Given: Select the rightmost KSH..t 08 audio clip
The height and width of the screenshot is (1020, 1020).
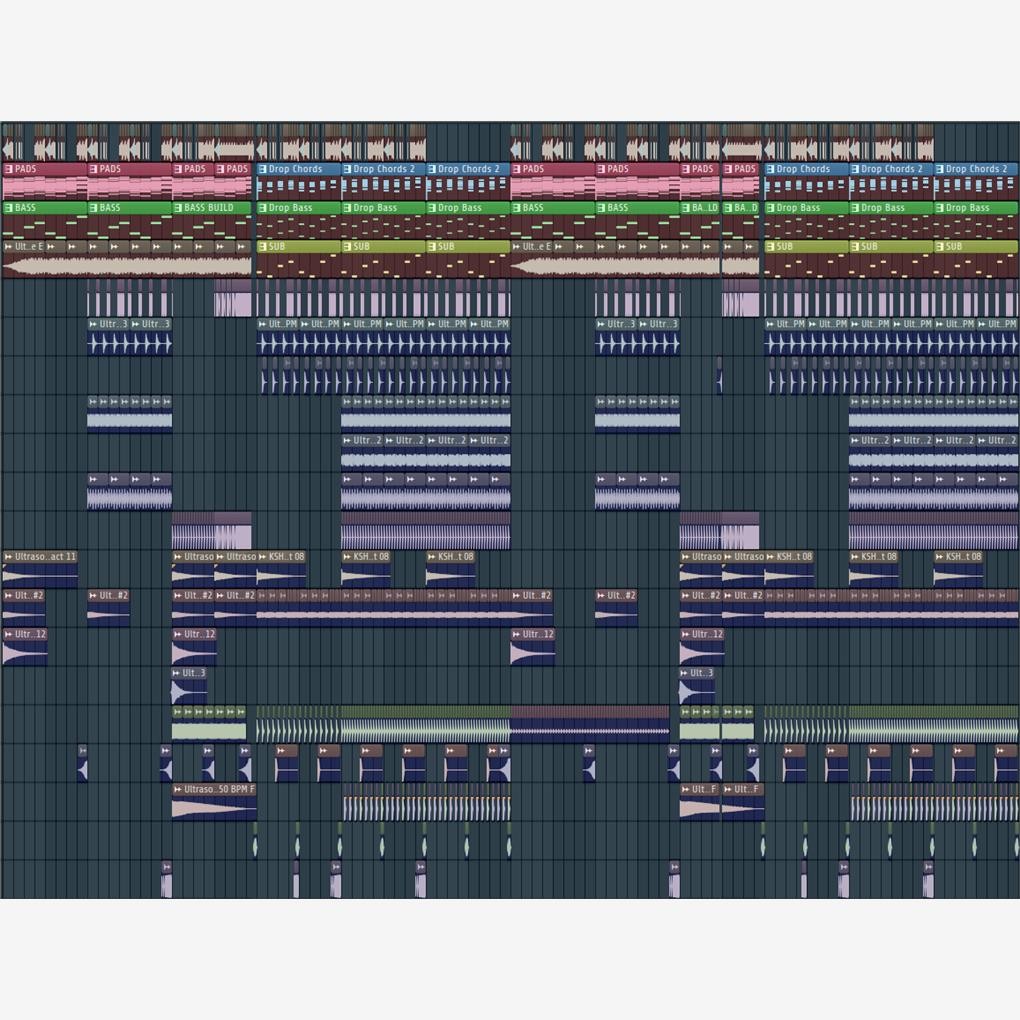Looking at the screenshot, I should [x=958, y=570].
